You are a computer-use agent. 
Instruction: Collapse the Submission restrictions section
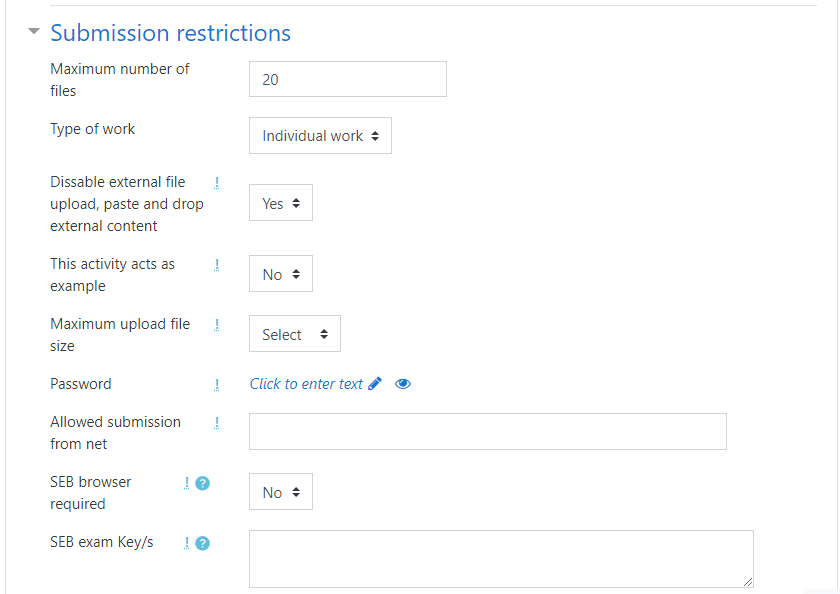33,31
